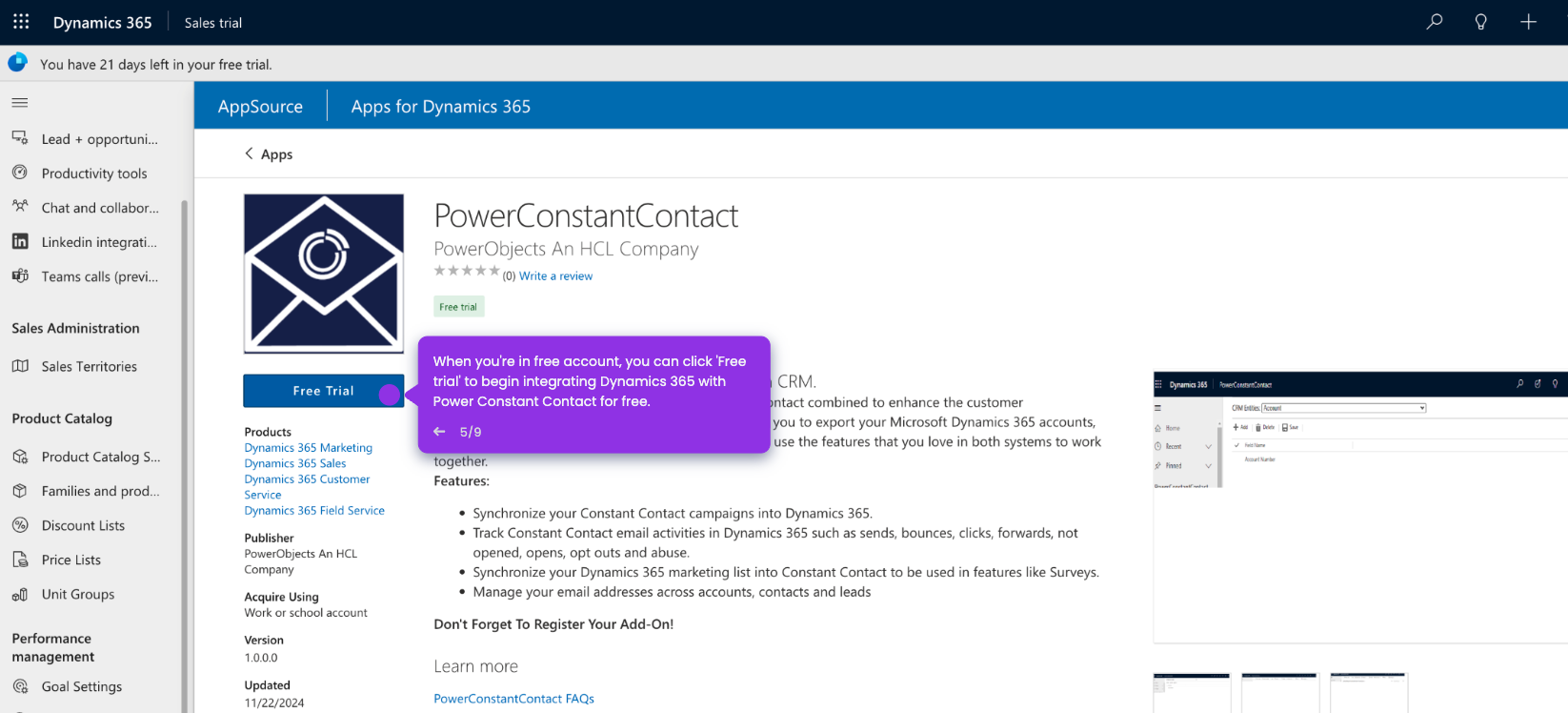Click the version 1.0.0.0 text
This screenshot has width=1568, height=713.
coord(261,658)
